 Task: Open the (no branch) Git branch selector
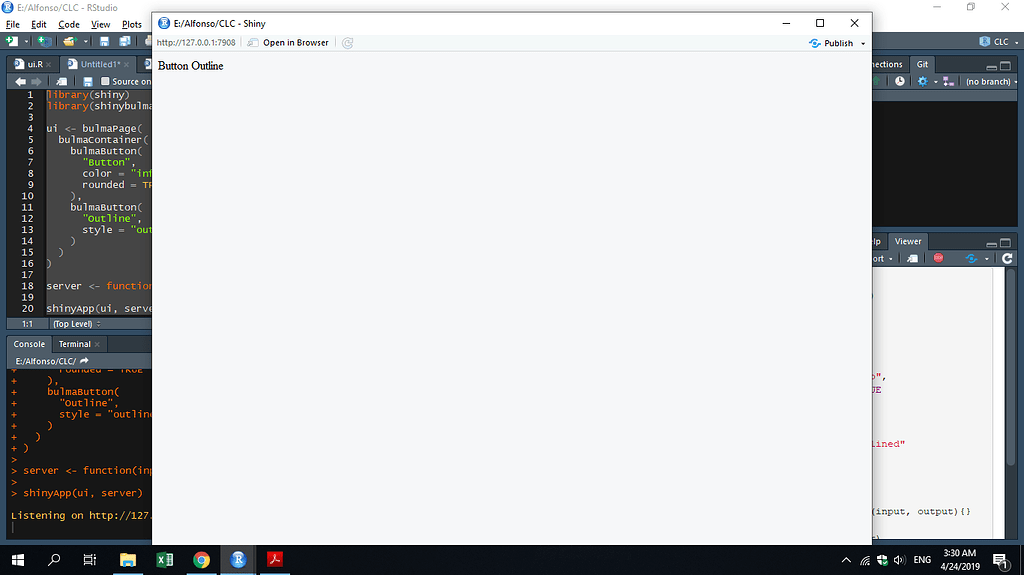point(988,81)
